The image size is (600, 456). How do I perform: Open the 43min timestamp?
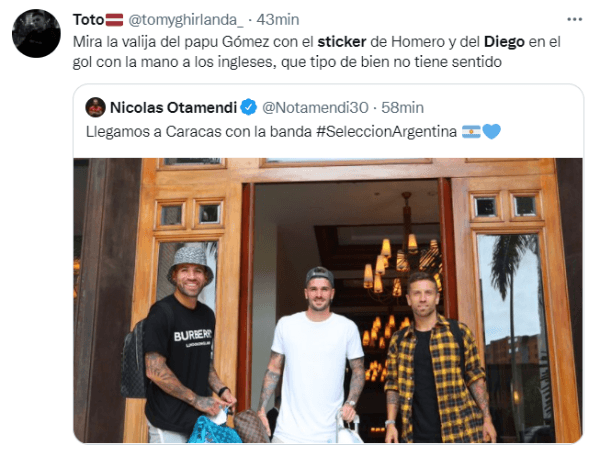(x=278, y=20)
